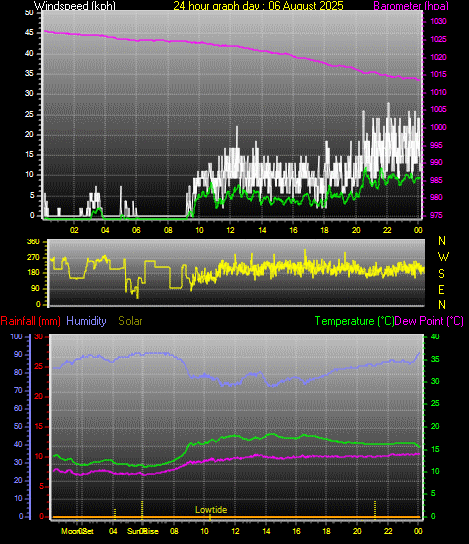469x544 pixels.
Task: Click the 14 hour label on bottom chart
Action: coord(266,531)
